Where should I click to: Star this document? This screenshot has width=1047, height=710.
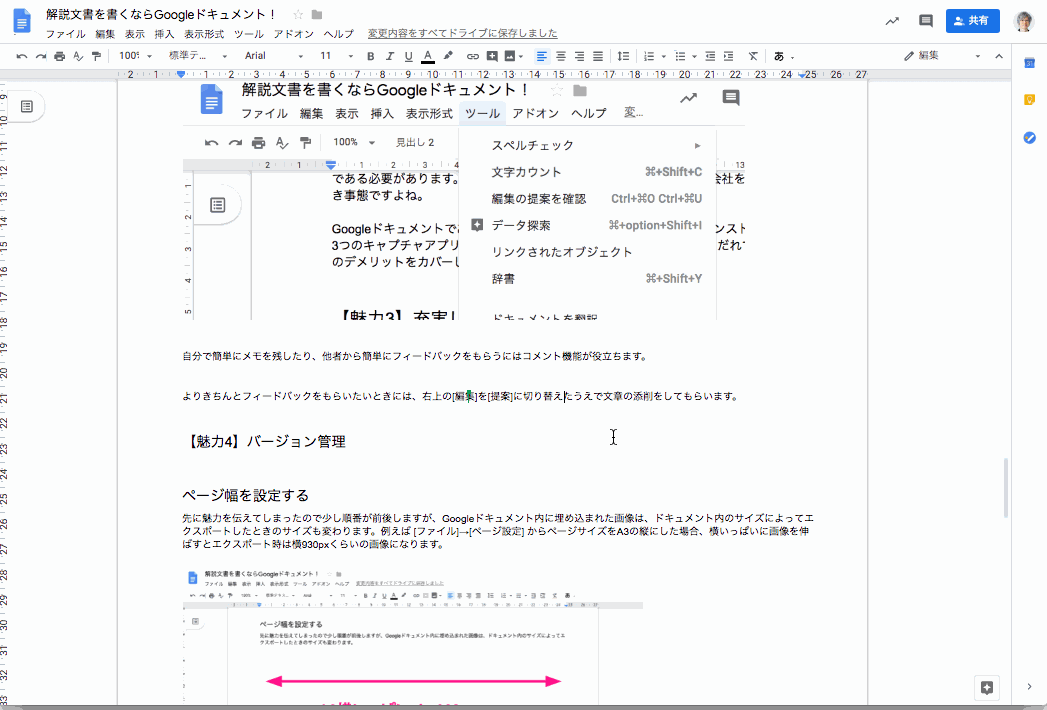(298, 15)
